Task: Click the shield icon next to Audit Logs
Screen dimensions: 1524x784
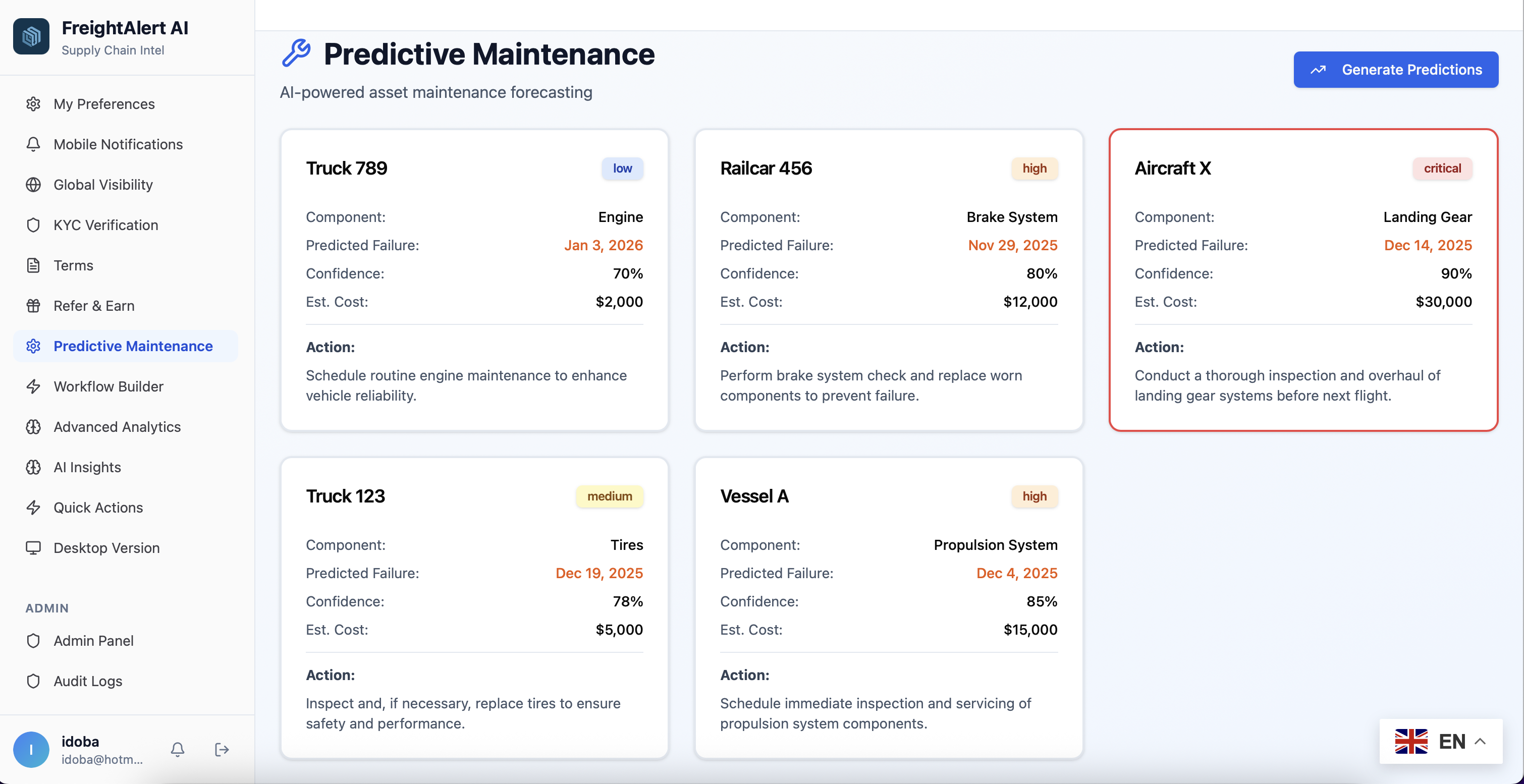Action: tap(33, 681)
